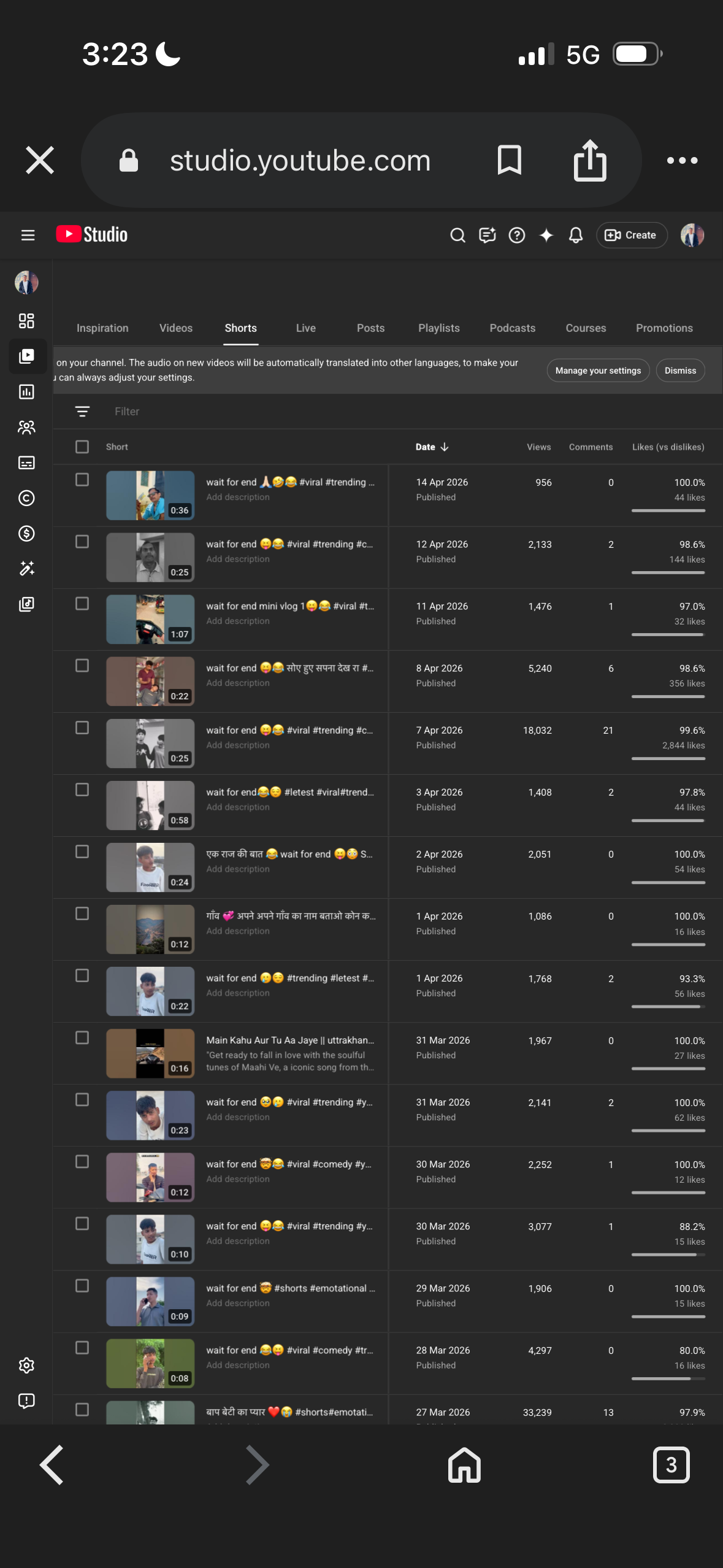Select the checkbox for the 14 Apr 2026 short
Screen dimensions: 723x1568
click(82, 480)
